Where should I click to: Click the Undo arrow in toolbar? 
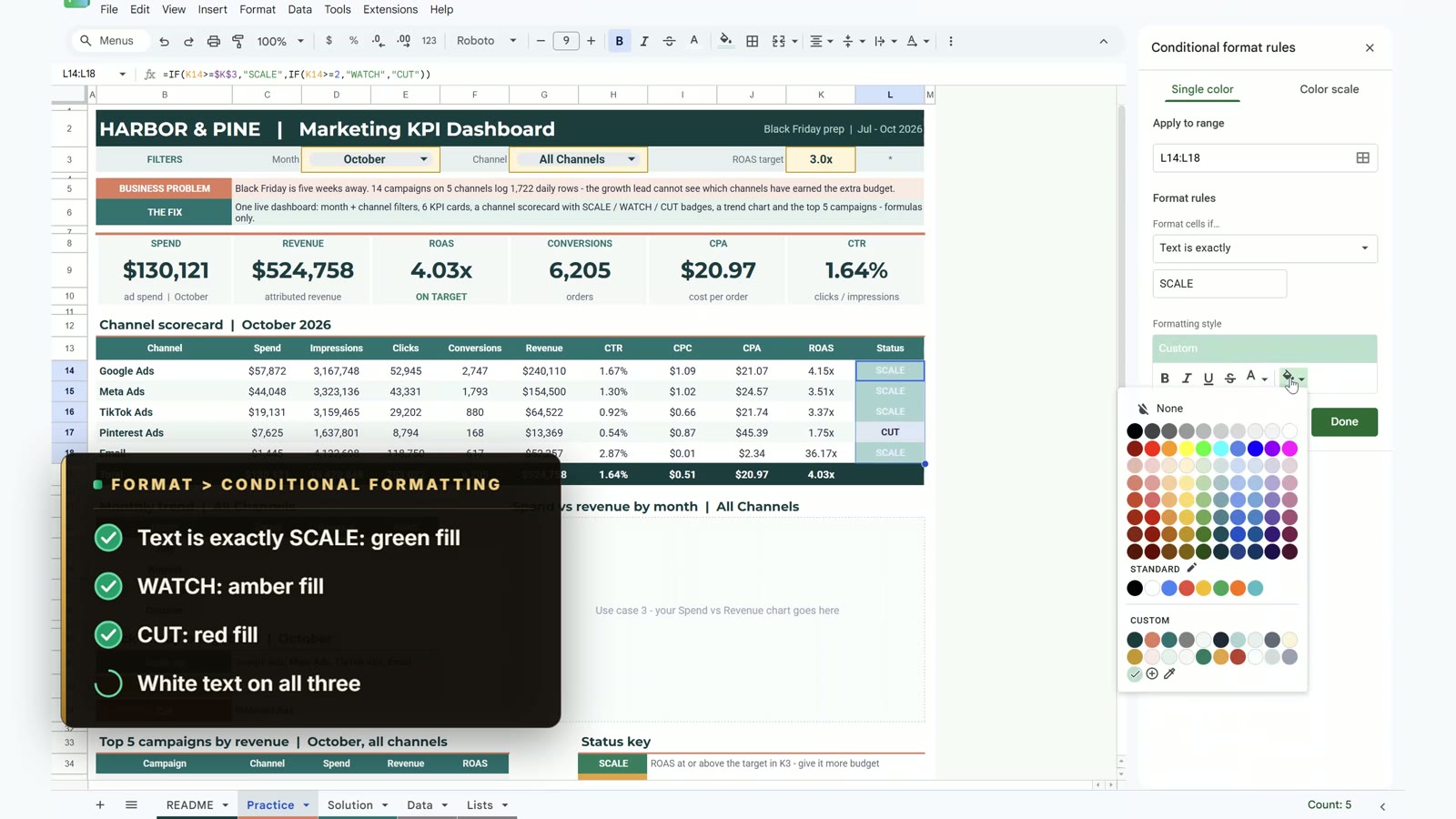tap(164, 41)
